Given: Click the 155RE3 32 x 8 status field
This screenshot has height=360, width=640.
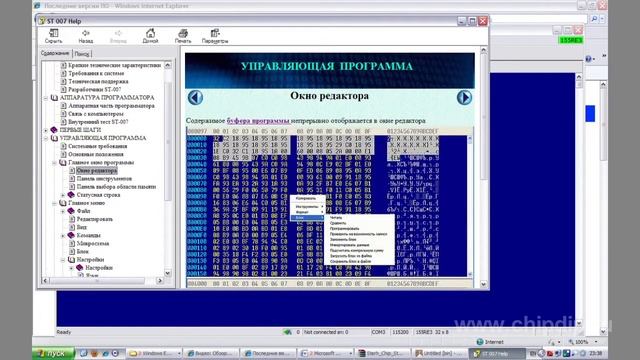Looking at the screenshot, I should click(432, 332).
